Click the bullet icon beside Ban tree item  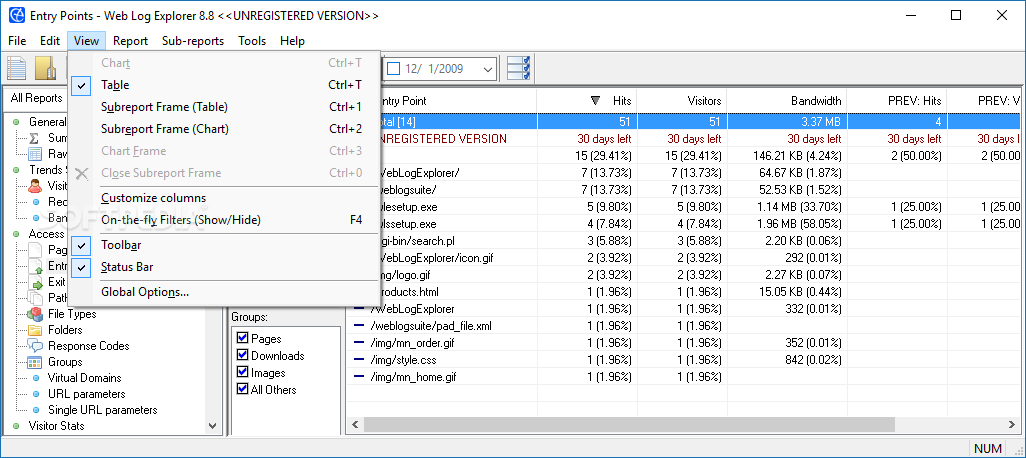pyautogui.click(x=36, y=218)
